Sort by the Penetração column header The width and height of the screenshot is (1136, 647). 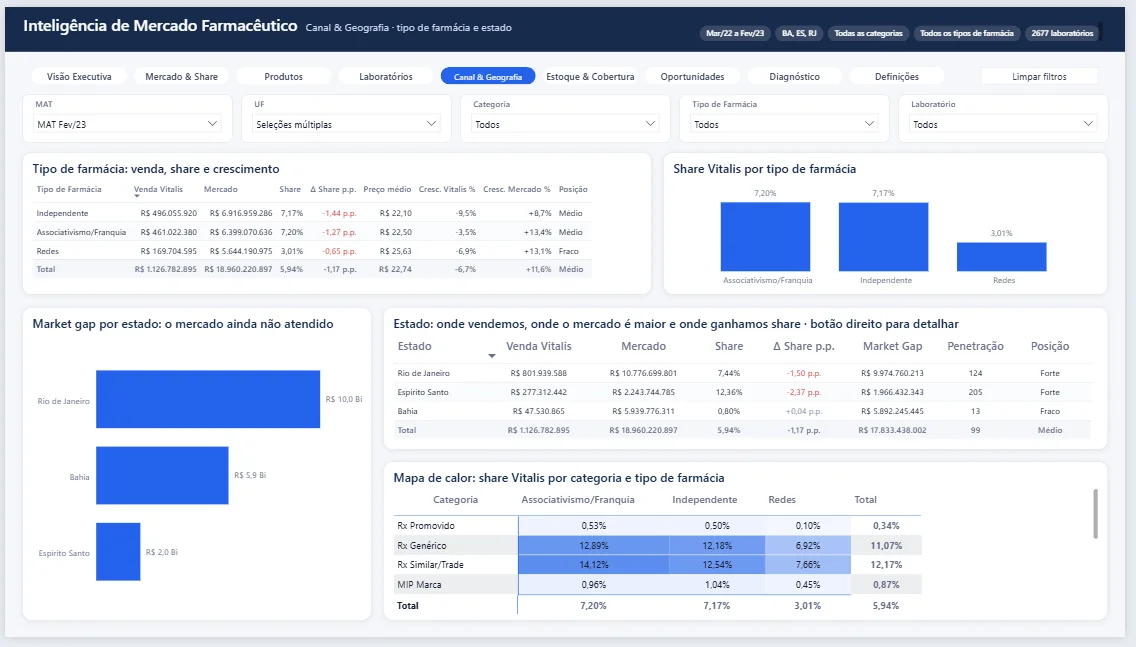[x=975, y=346]
